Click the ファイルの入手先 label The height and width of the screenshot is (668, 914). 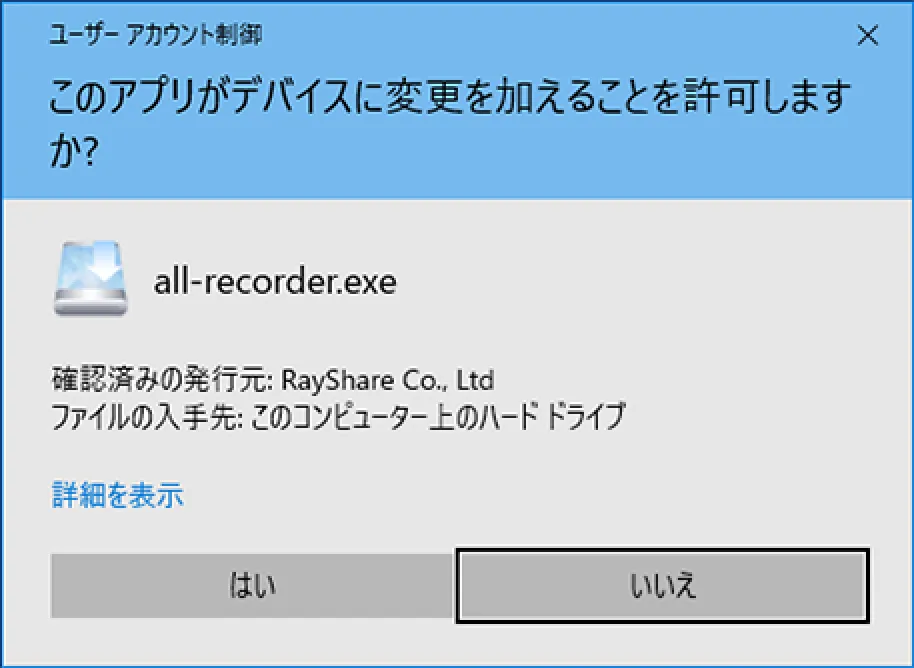pos(145,417)
